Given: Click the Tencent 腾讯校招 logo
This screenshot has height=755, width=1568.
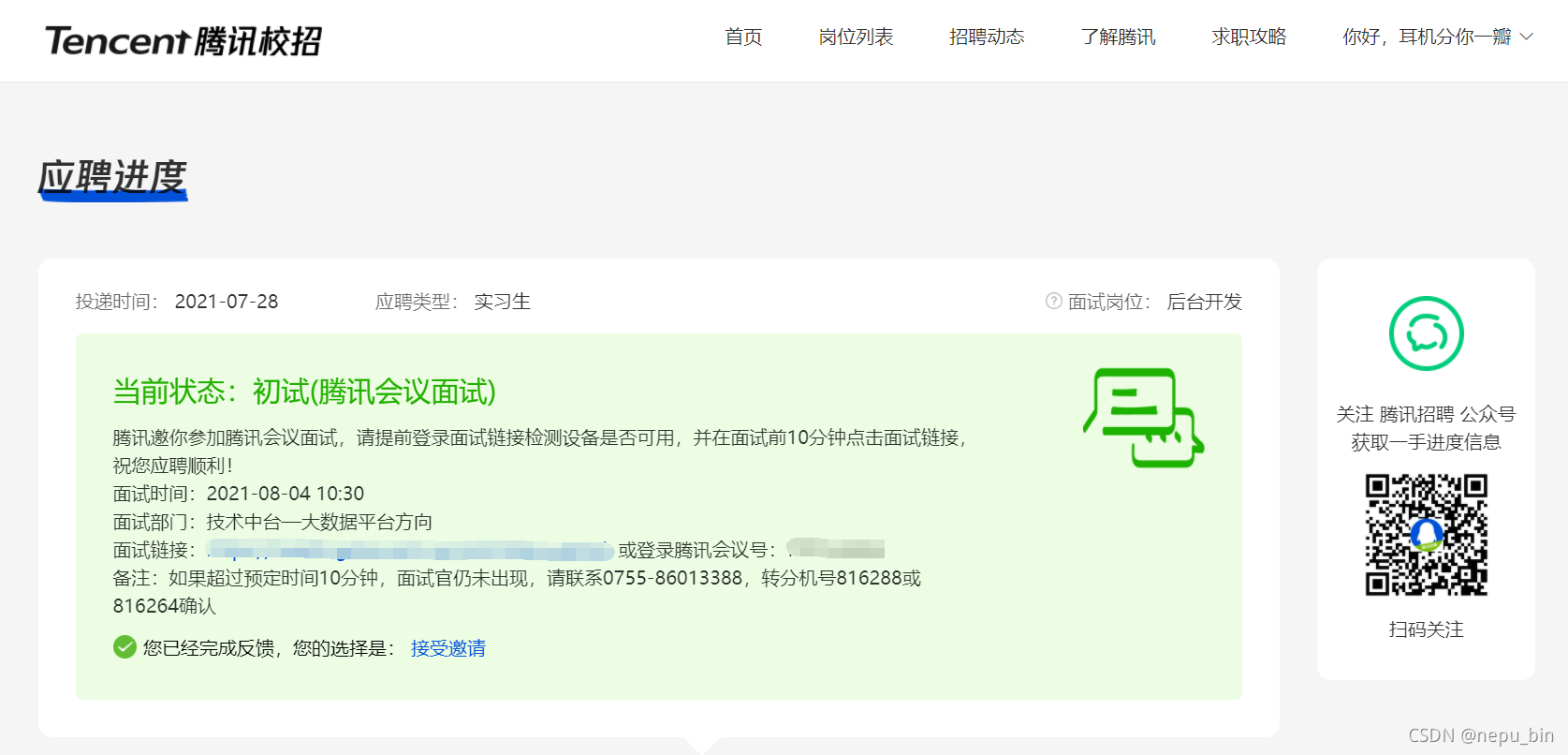Looking at the screenshot, I should [183, 41].
